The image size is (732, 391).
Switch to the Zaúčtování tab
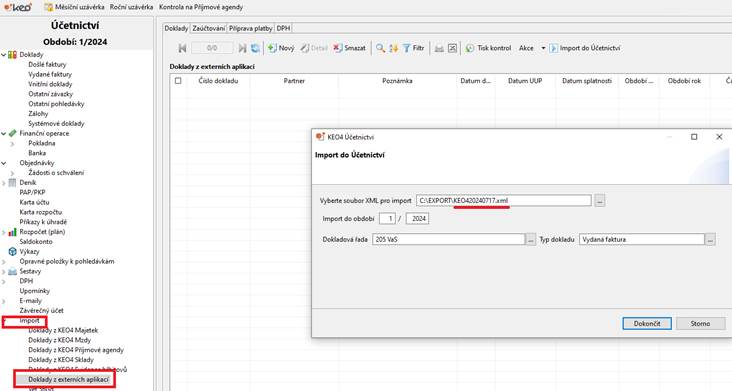point(209,28)
